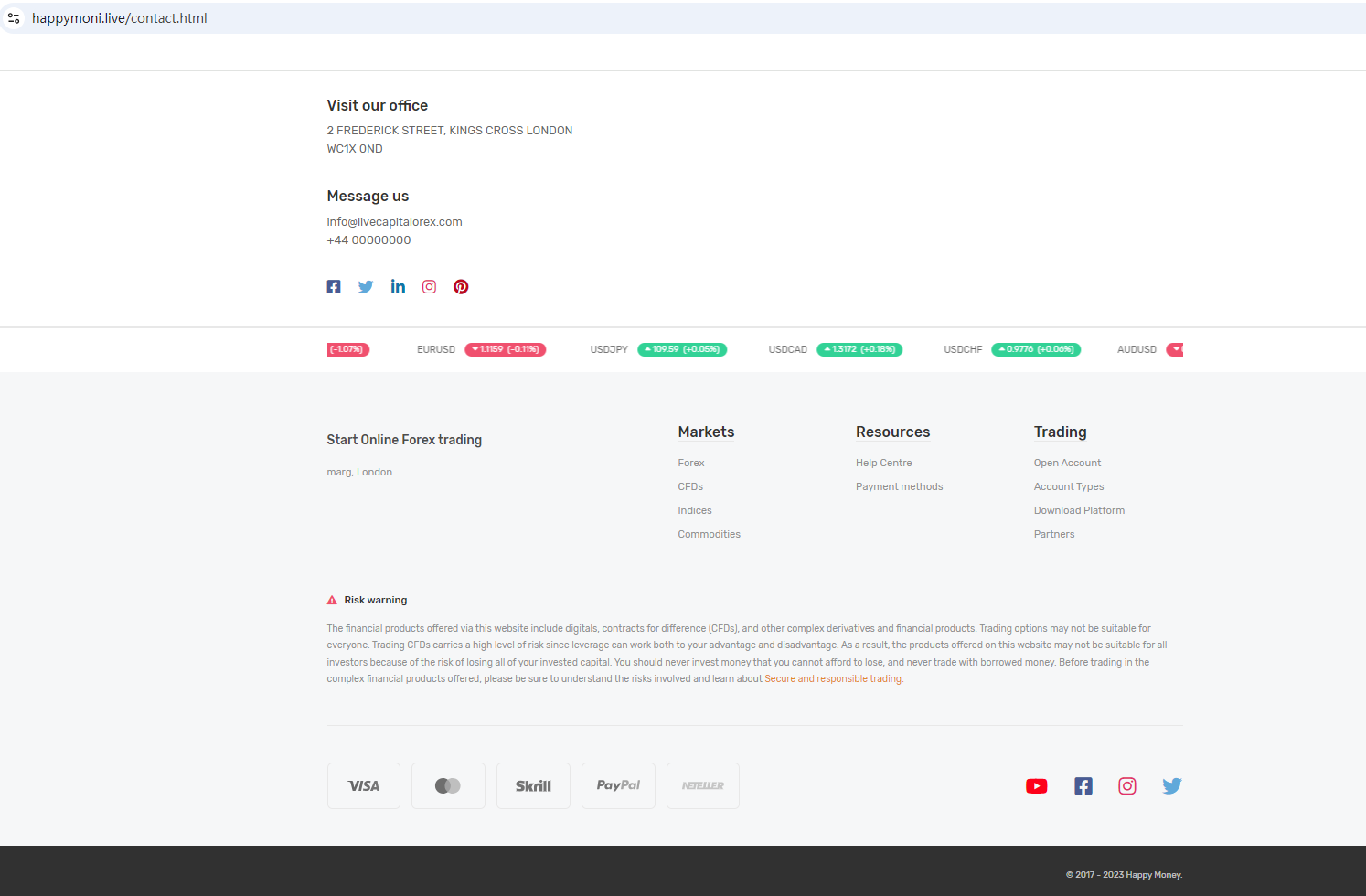Open Help Centre under Resources
1366x896 pixels.
[883, 464]
